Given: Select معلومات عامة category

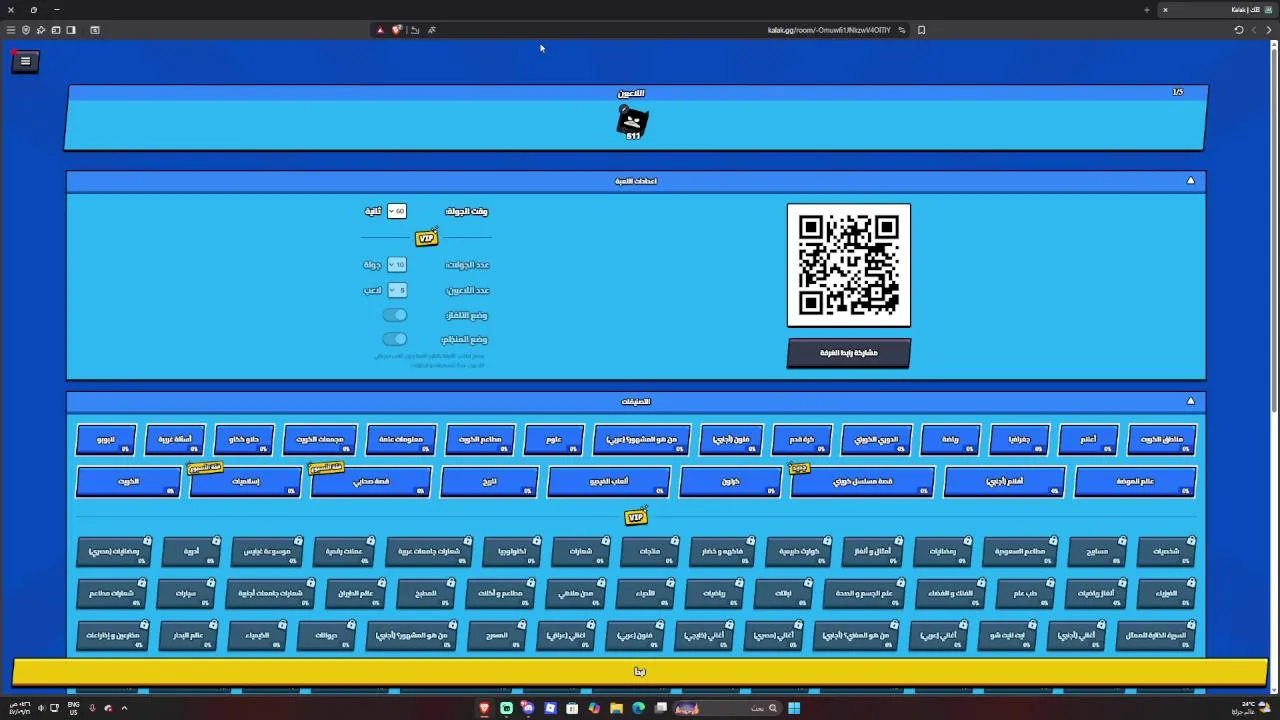Looking at the screenshot, I should (401, 440).
